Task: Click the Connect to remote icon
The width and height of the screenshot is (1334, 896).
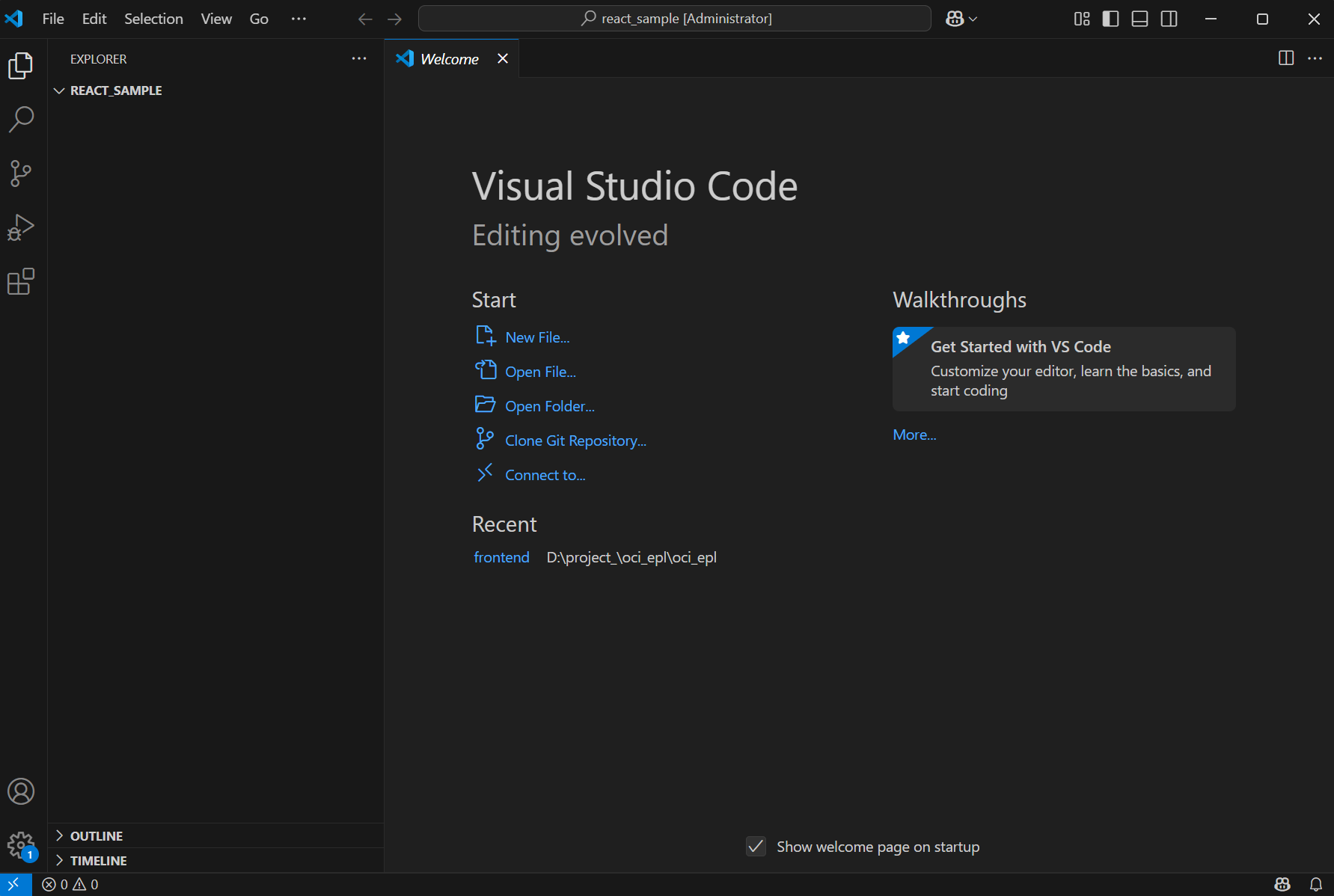Action: click(x=485, y=473)
